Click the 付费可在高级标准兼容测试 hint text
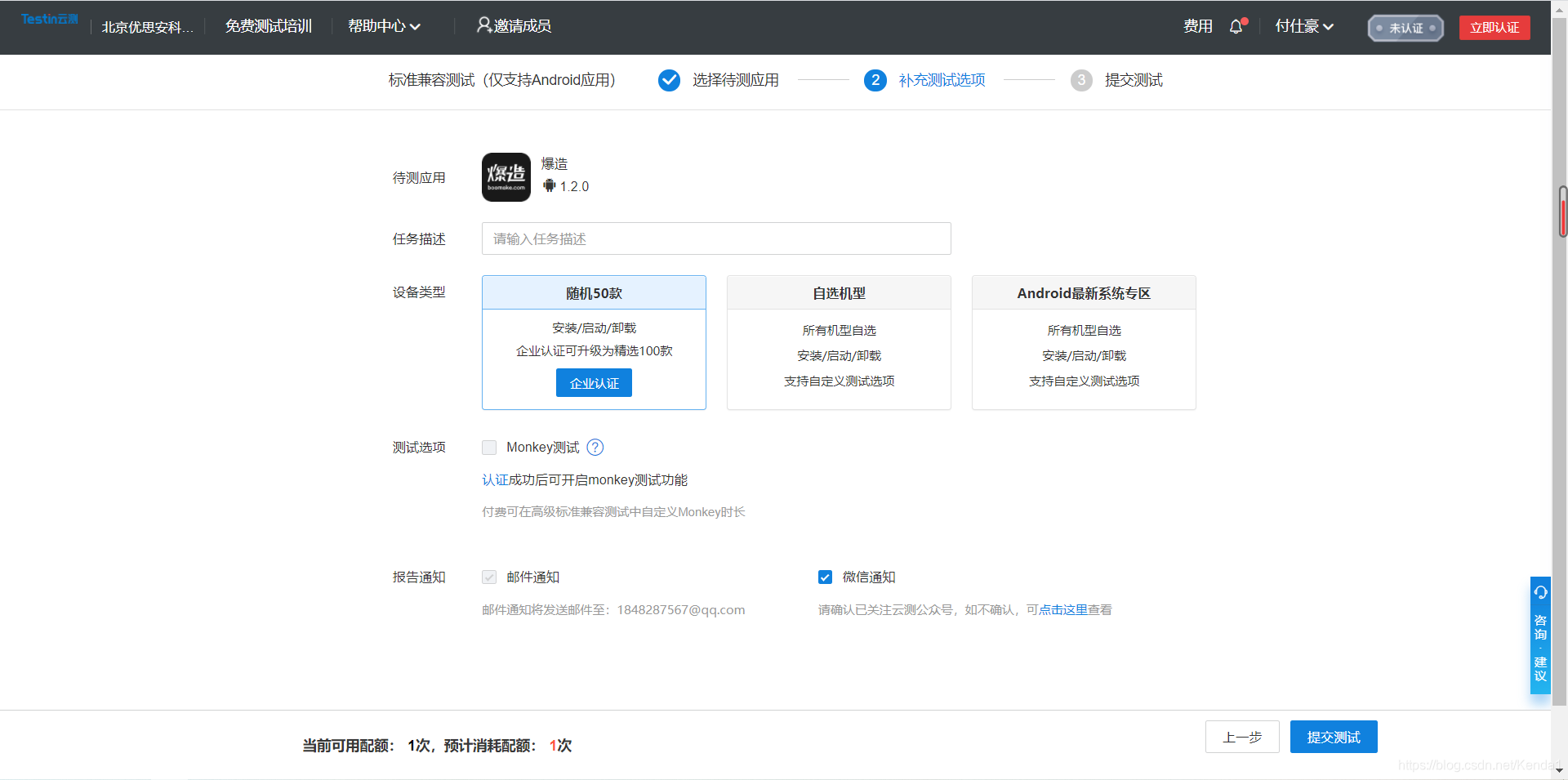1568x780 pixels. 613,511
